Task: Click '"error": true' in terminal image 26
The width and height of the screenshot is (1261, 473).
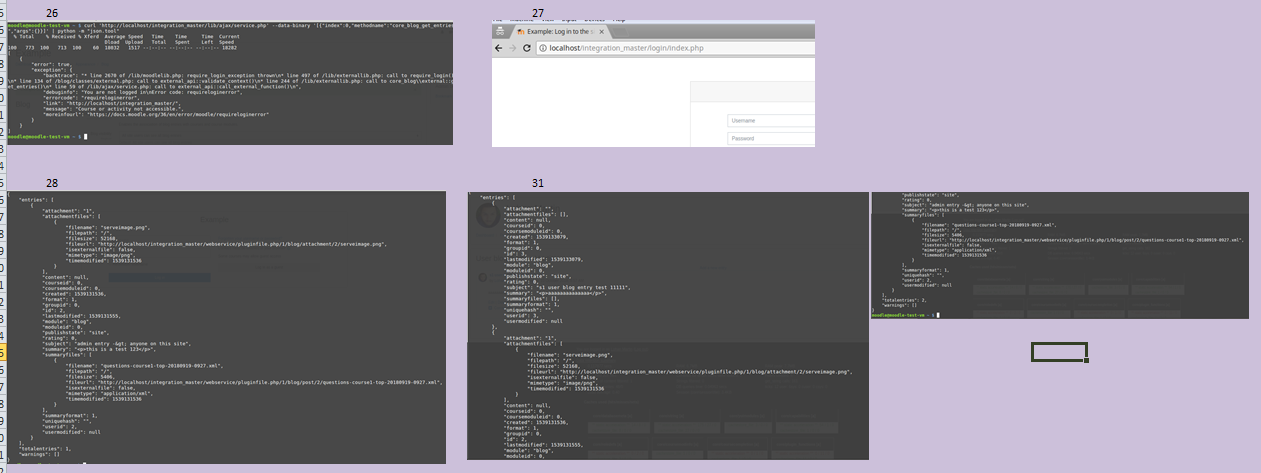Action: [x=51, y=63]
